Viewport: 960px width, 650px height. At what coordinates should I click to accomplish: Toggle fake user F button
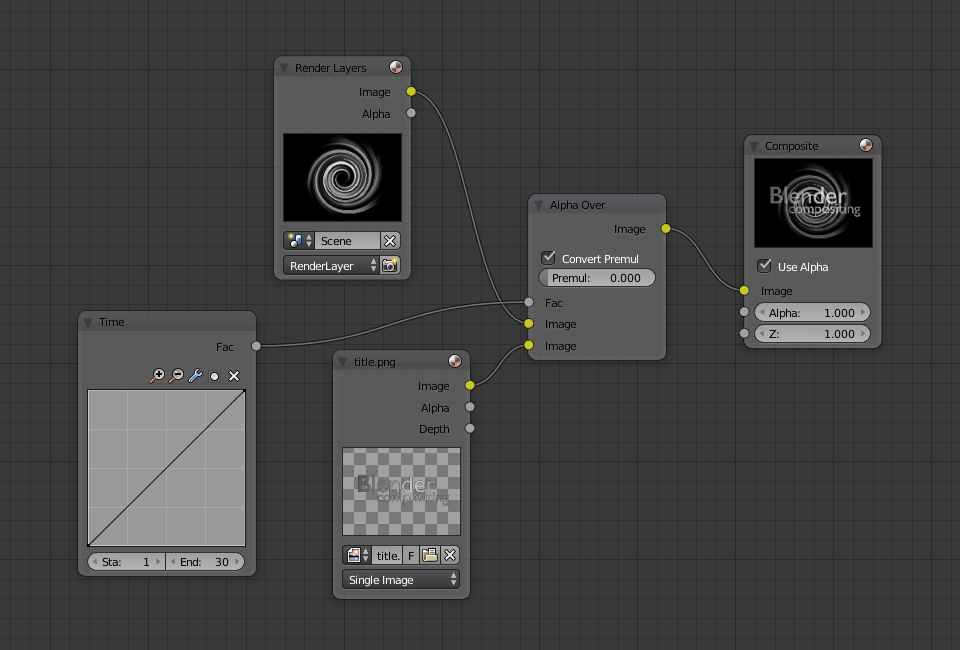click(411, 555)
